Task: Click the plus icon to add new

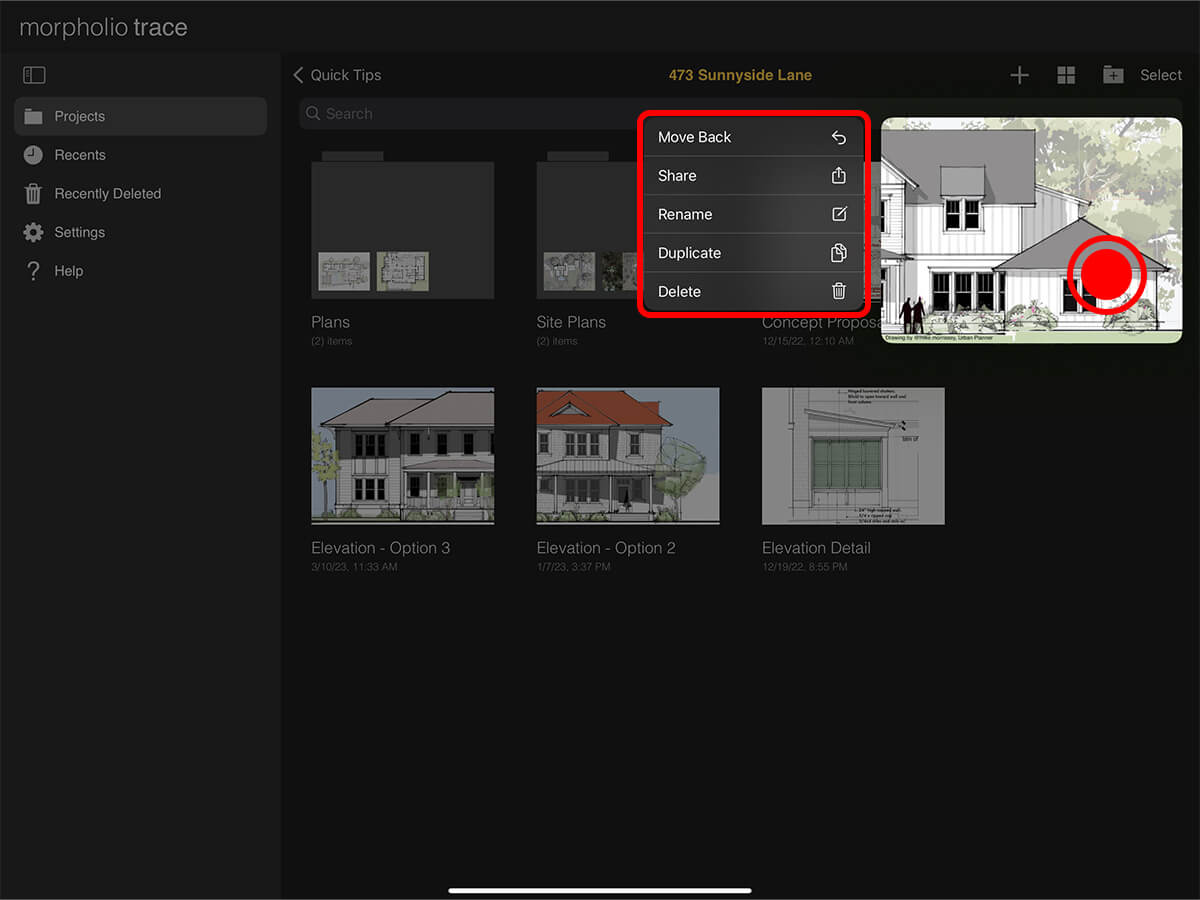Action: pyautogui.click(x=1019, y=75)
